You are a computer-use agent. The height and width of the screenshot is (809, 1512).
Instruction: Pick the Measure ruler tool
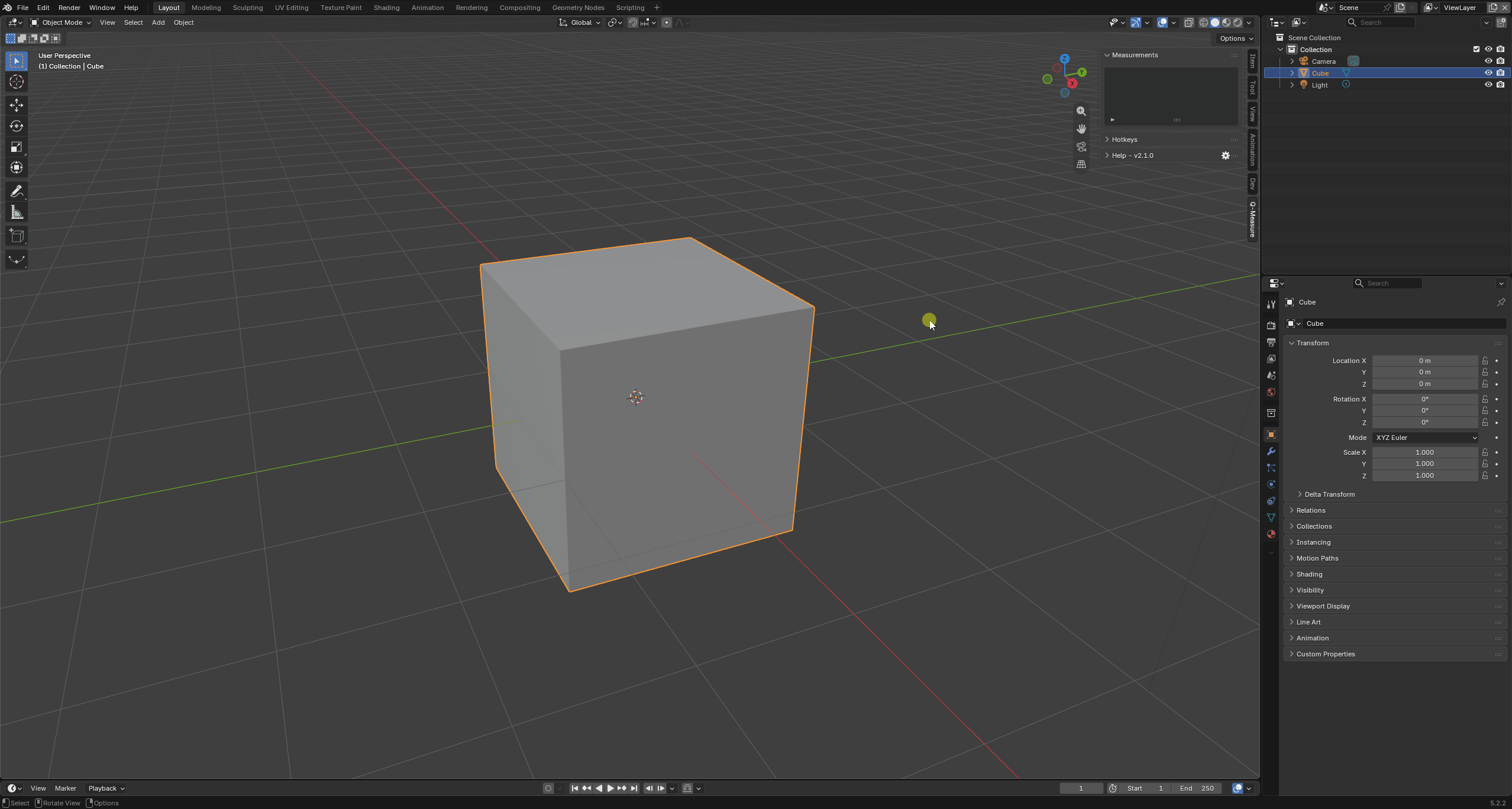pos(17,212)
